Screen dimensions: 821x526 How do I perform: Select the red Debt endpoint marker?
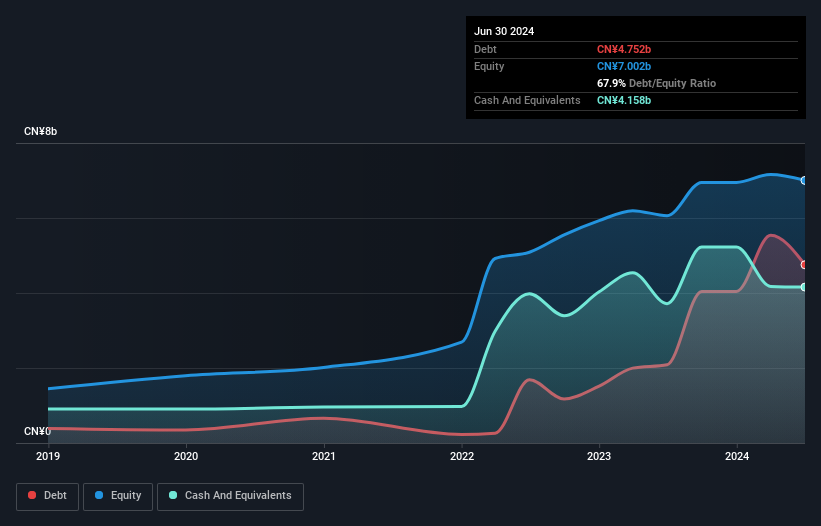tap(804, 265)
